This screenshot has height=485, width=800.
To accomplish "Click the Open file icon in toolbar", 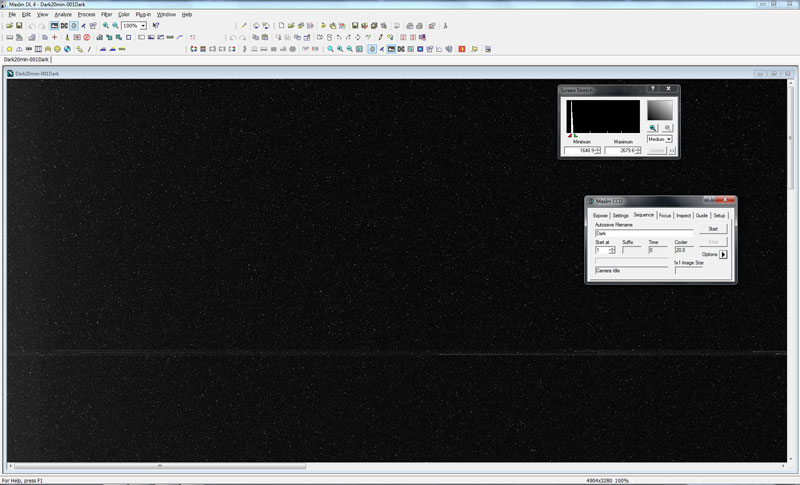I will pos(9,25).
